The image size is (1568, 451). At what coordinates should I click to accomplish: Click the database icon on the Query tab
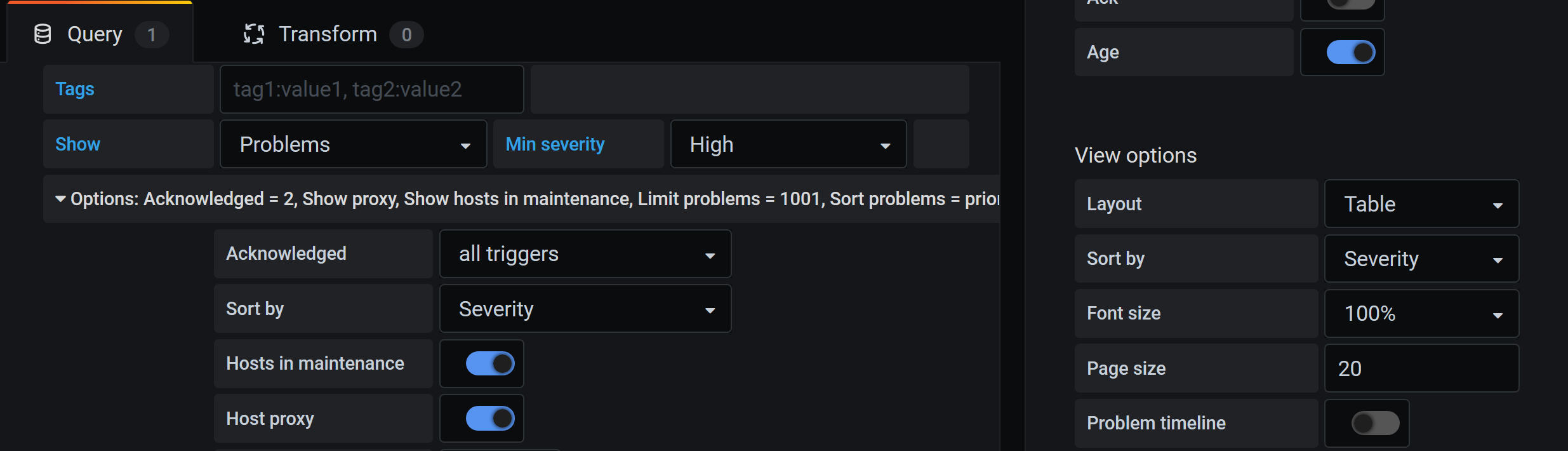coord(42,34)
